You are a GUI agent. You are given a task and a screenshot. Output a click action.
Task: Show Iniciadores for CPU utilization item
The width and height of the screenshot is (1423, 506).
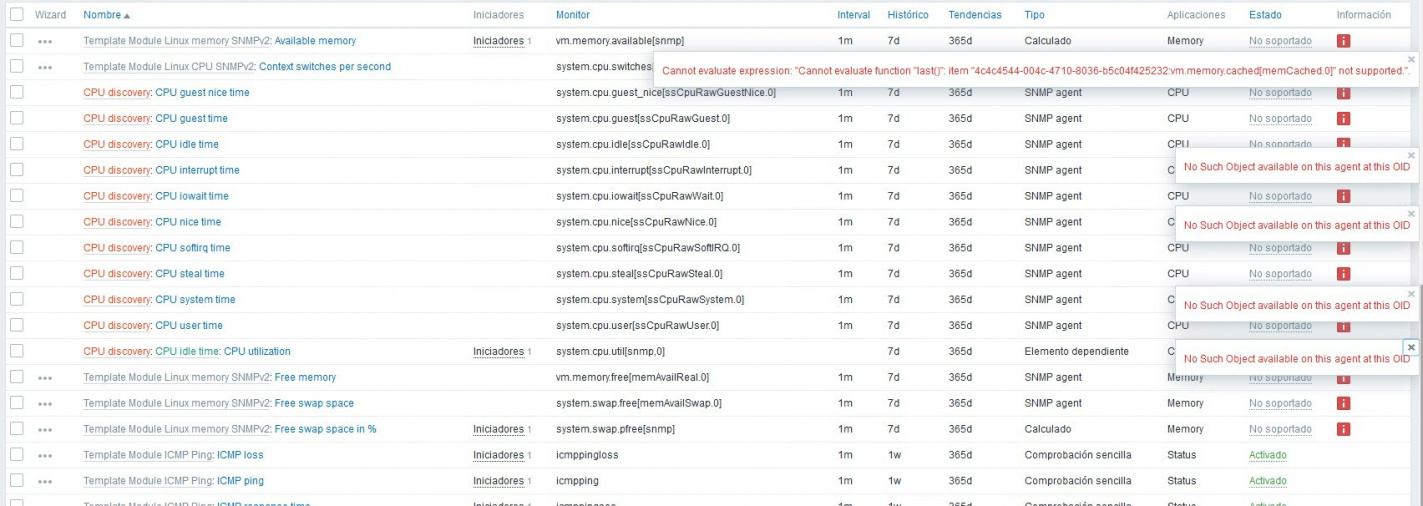(x=498, y=352)
